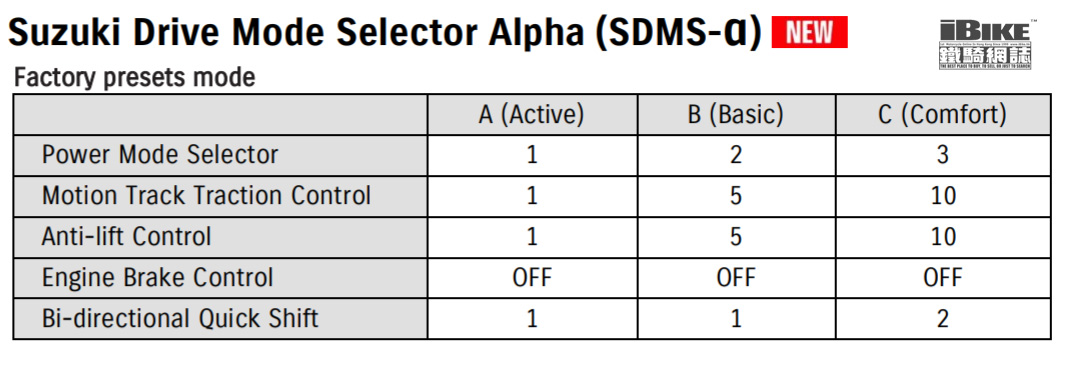Select the A (Active) column header
Viewport: 1067px width, 365px height.
(x=531, y=114)
